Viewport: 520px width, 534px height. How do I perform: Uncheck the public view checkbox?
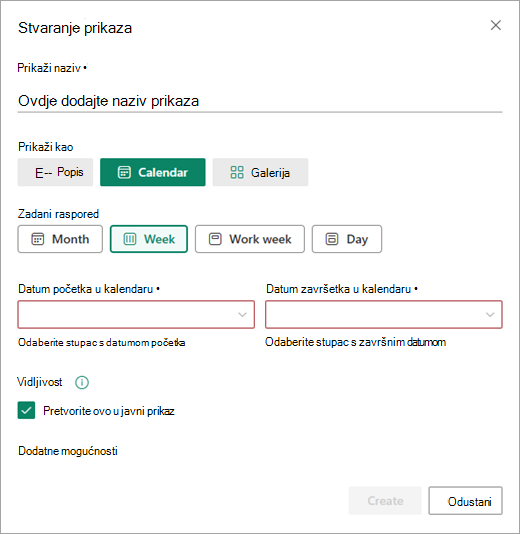[26, 410]
